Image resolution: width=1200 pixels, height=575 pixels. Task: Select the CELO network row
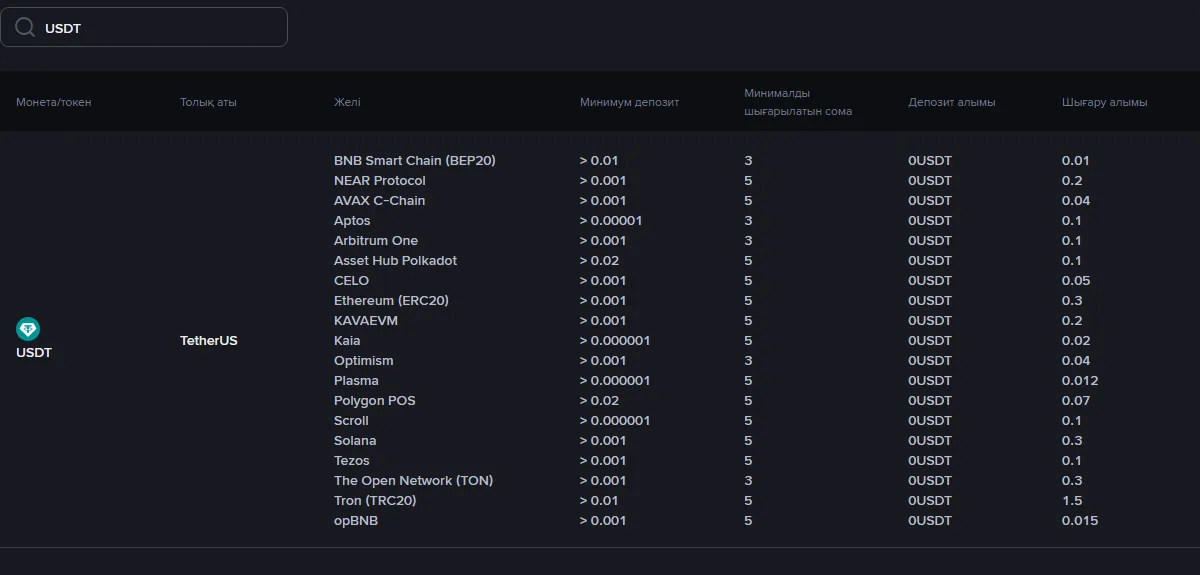coord(351,280)
